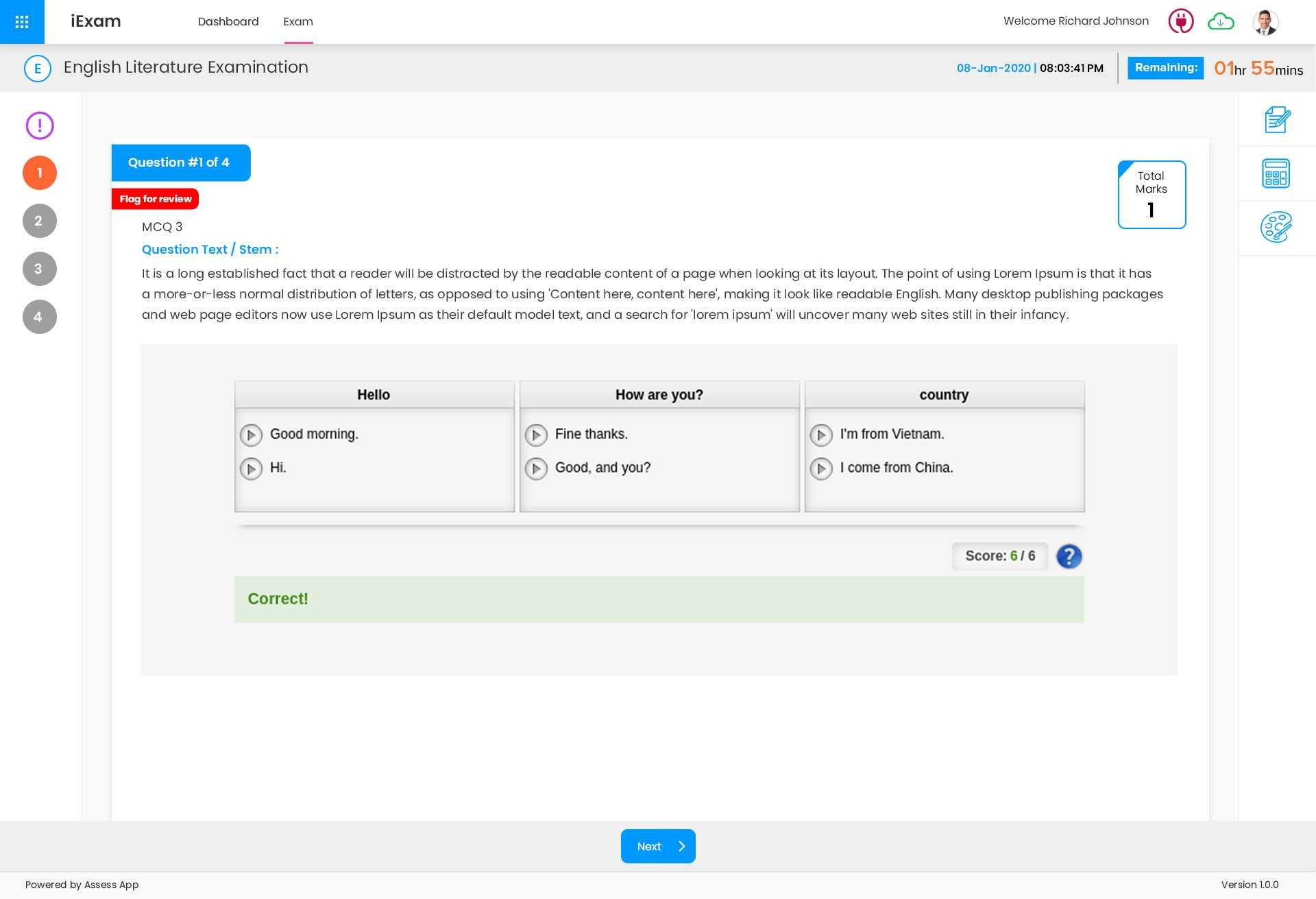Play audio for "Hi."
Screen dimensions: 1316x899
point(251,468)
